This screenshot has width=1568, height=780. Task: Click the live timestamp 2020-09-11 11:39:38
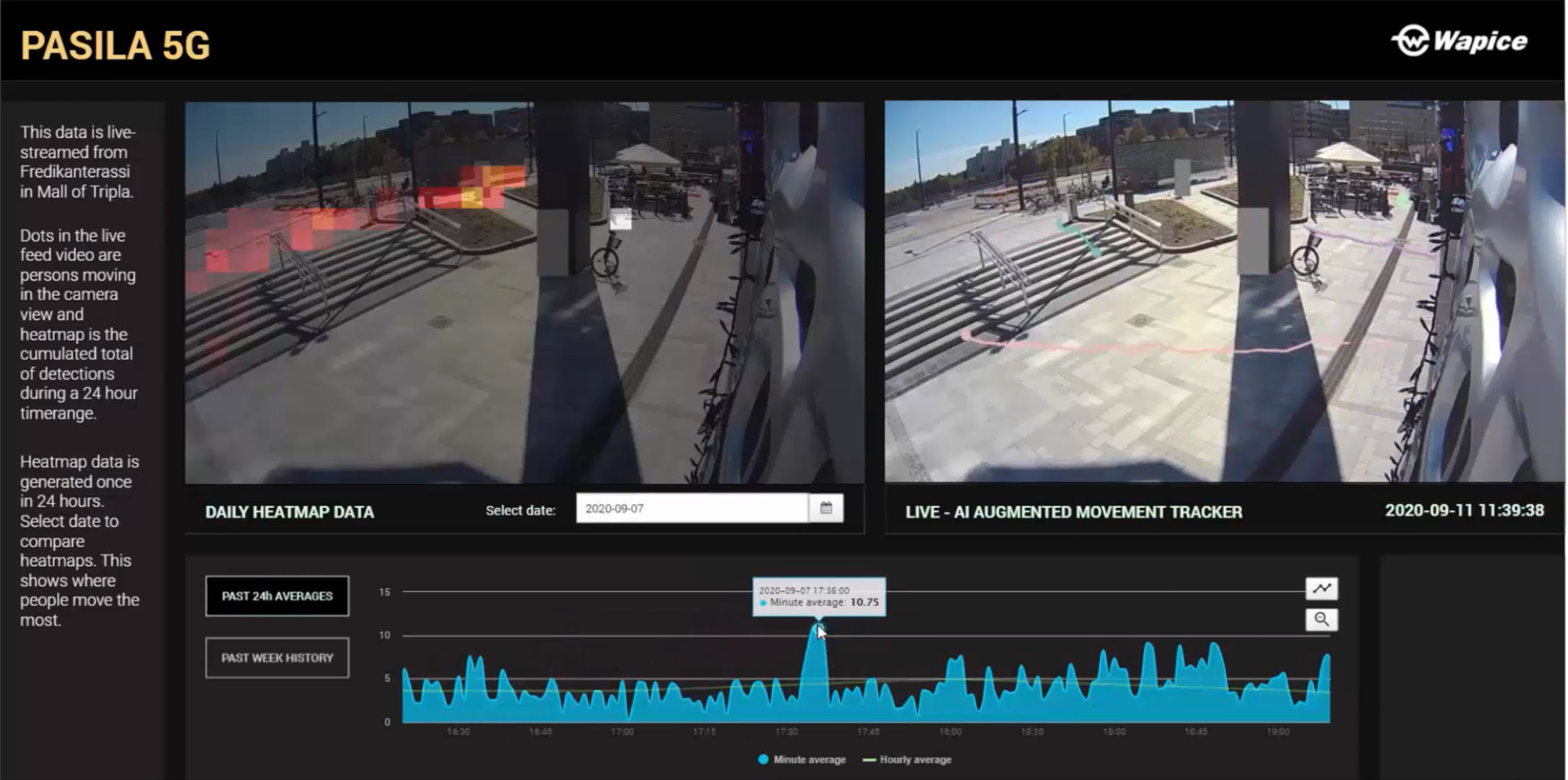(x=1464, y=511)
